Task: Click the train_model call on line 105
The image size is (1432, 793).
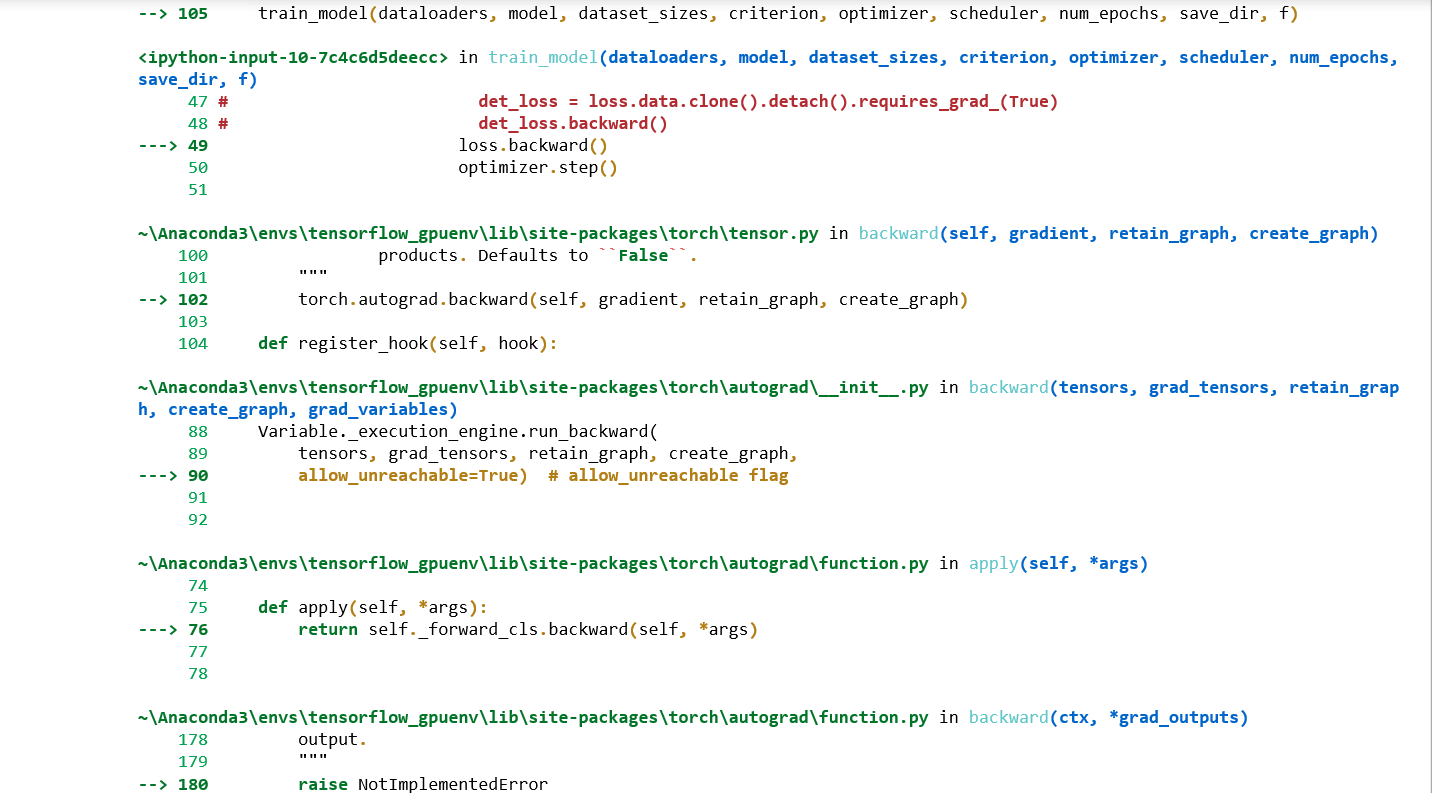Action: tap(778, 13)
